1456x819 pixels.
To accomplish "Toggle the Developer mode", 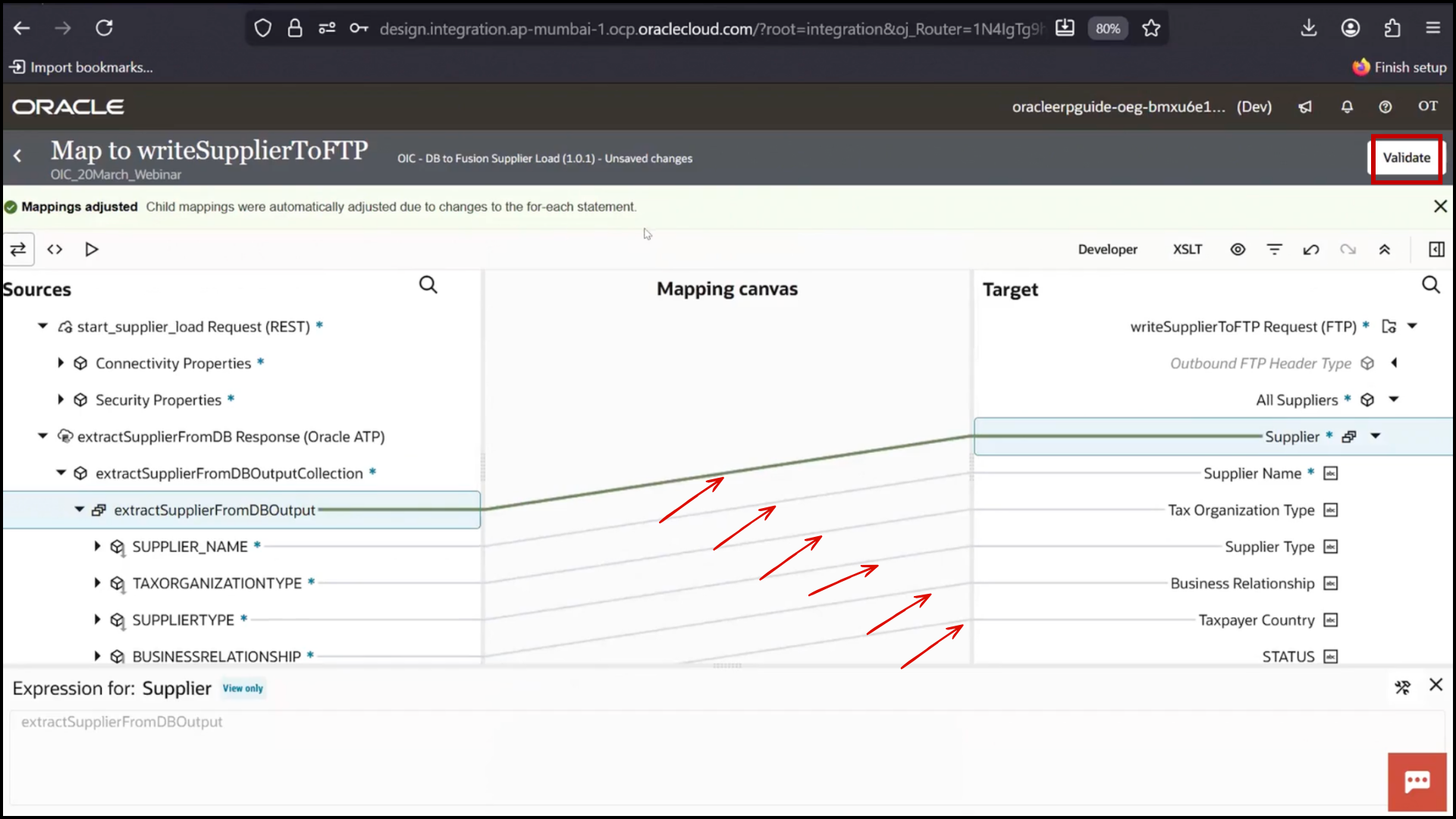I will pyautogui.click(x=1107, y=249).
